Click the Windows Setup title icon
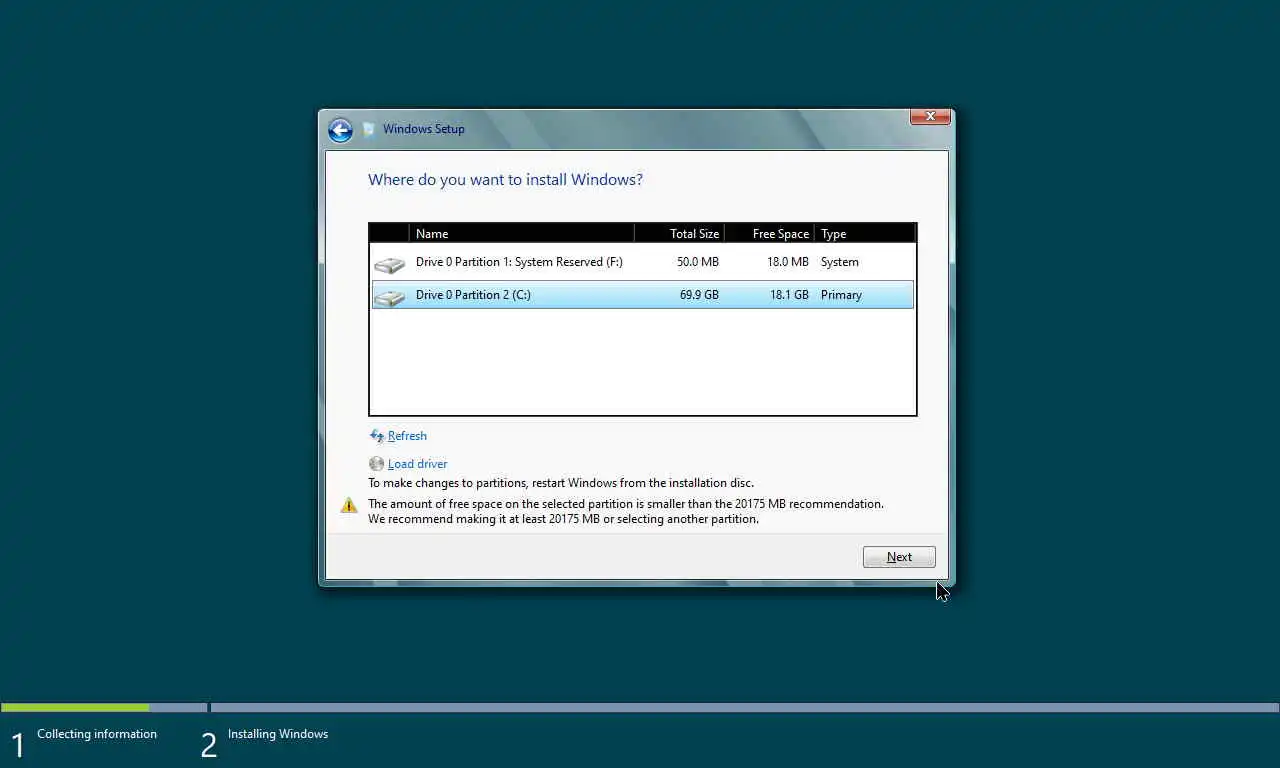The height and width of the screenshot is (768, 1280). tap(369, 129)
